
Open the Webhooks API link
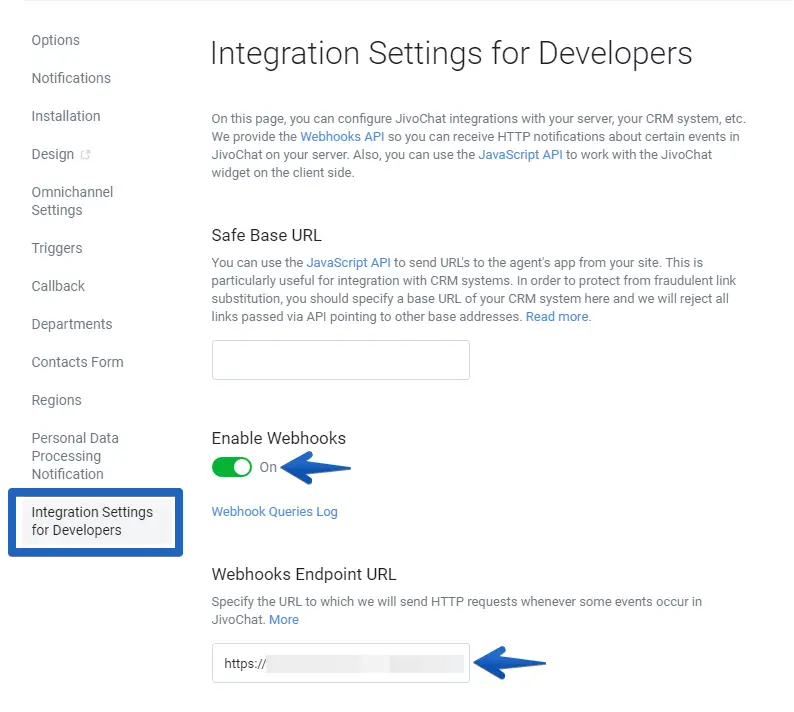pyautogui.click(x=342, y=136)
